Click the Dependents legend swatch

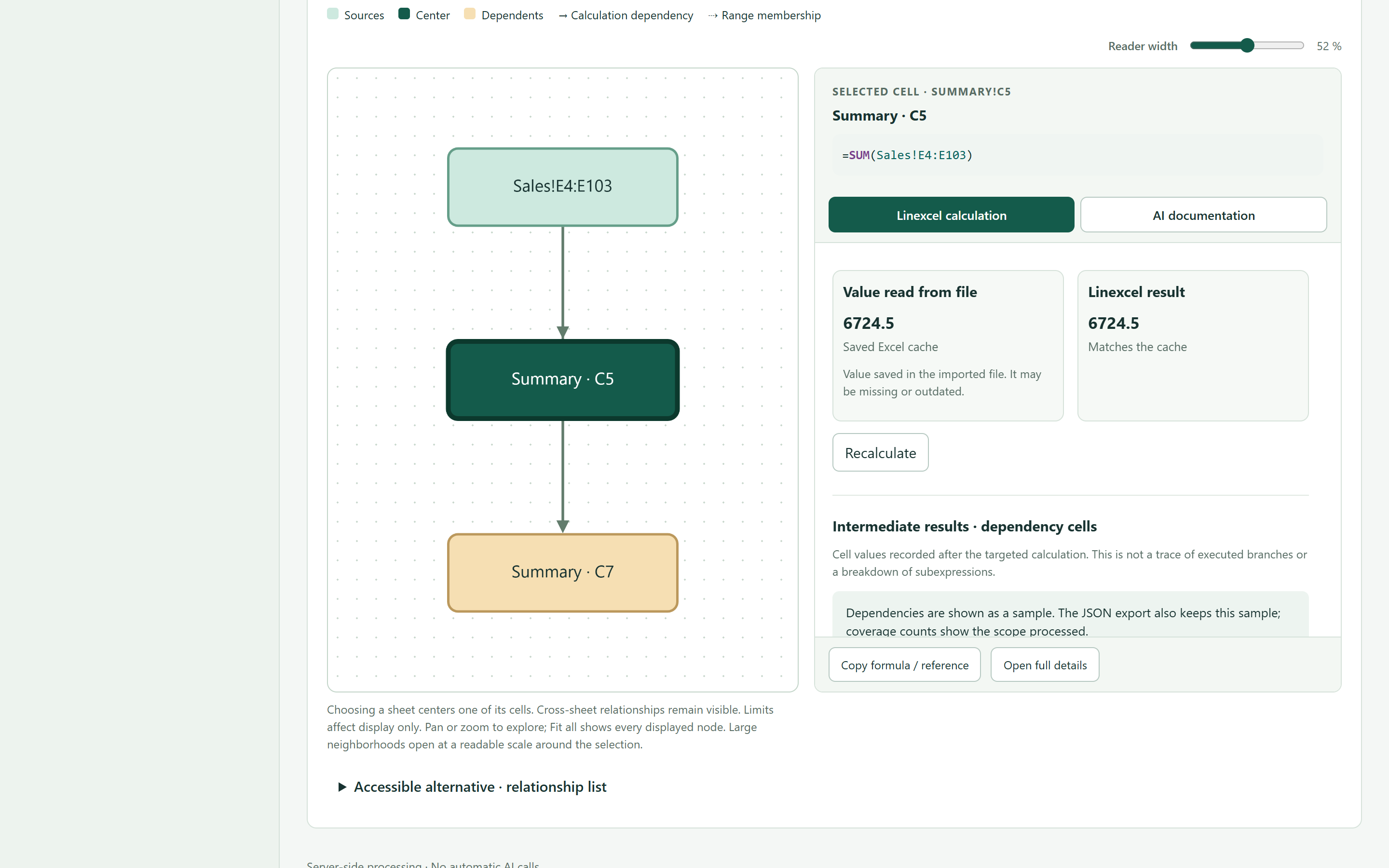pos(469,14)
